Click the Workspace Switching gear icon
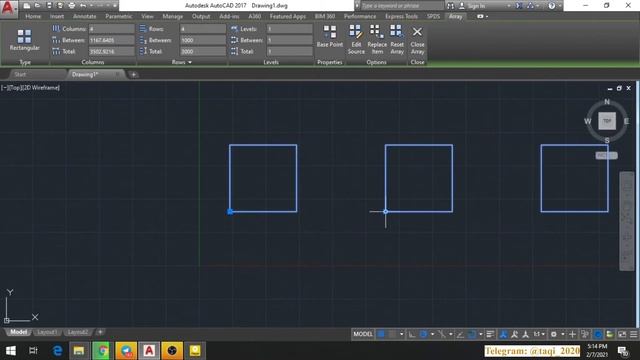The width and height of the screenshot is (640, 360). coord(554,334)
